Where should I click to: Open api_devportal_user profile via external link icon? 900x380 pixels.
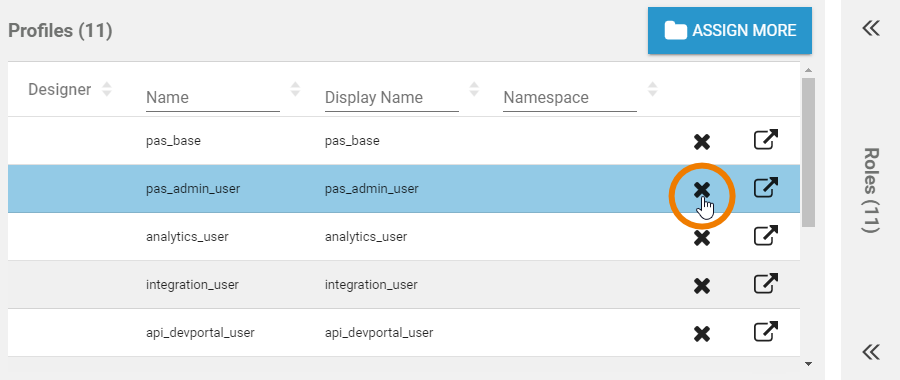coord(766,332)
